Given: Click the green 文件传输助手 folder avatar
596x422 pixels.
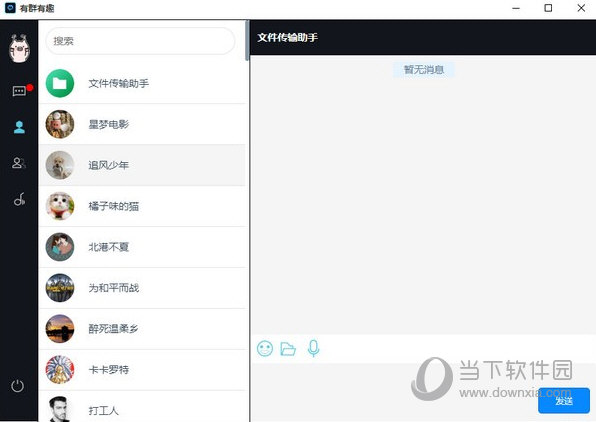Looking at the screenshot, I should click(60, 83).
